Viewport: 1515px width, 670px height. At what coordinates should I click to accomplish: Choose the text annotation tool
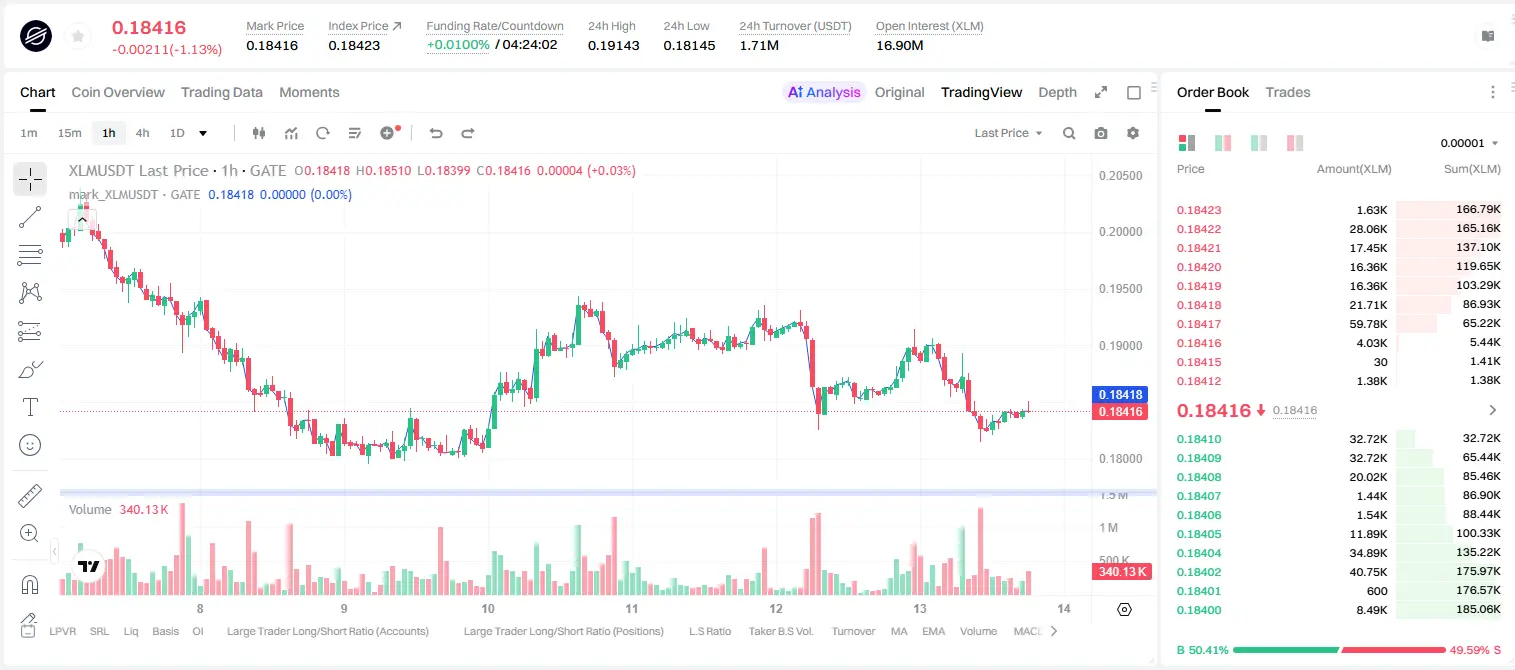pyautogui.click(x=30, y=407)
